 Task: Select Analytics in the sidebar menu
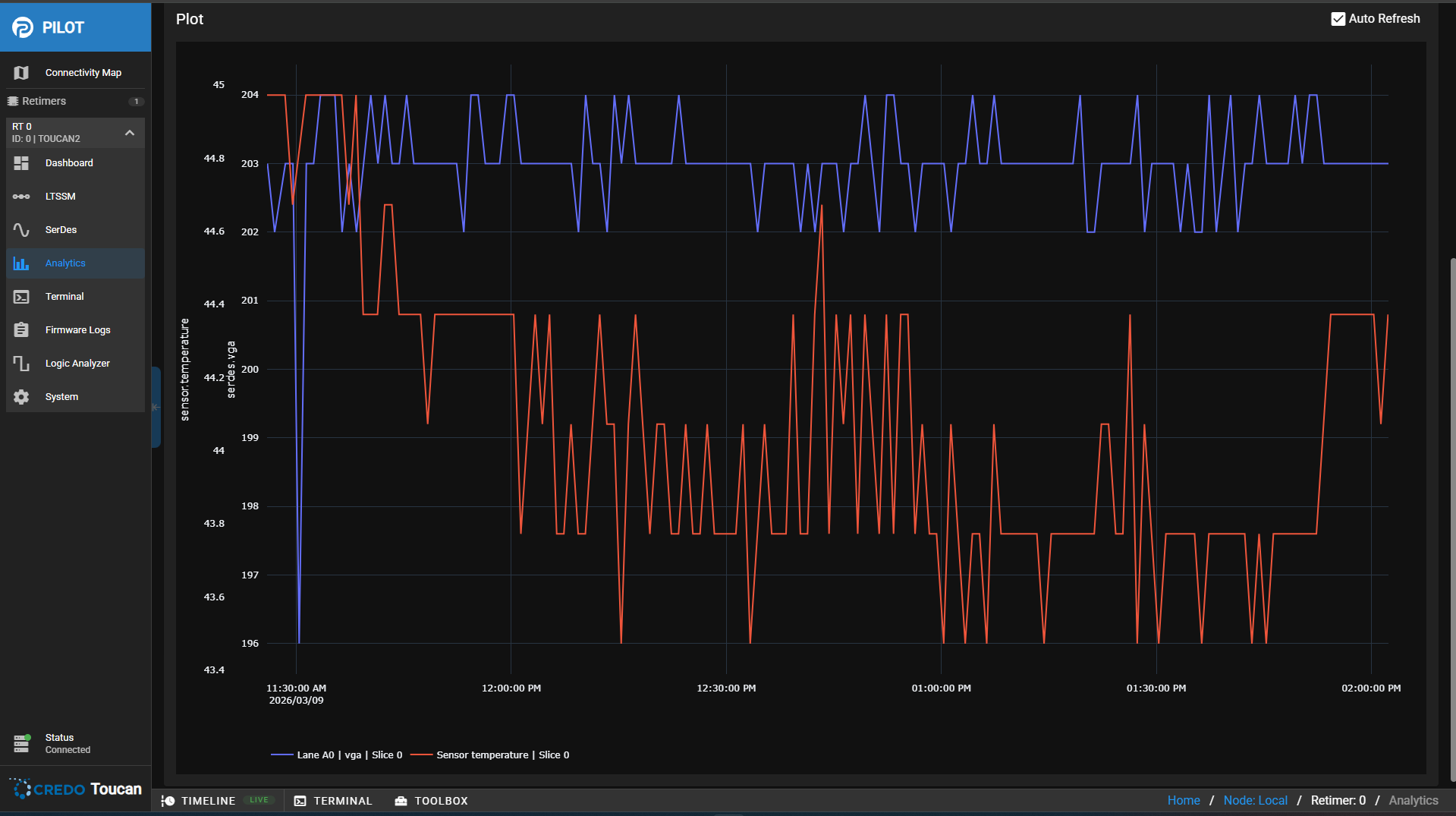(x=65, y=263)
